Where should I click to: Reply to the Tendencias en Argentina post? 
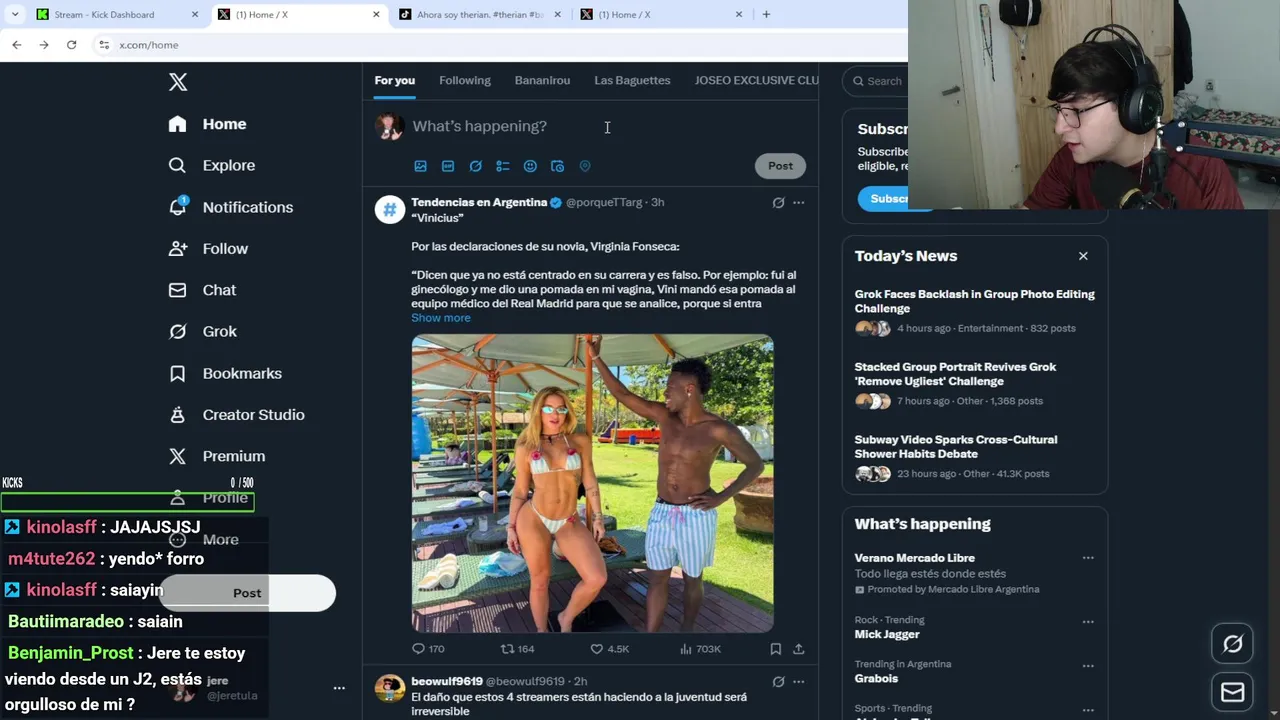pos(428,649)
